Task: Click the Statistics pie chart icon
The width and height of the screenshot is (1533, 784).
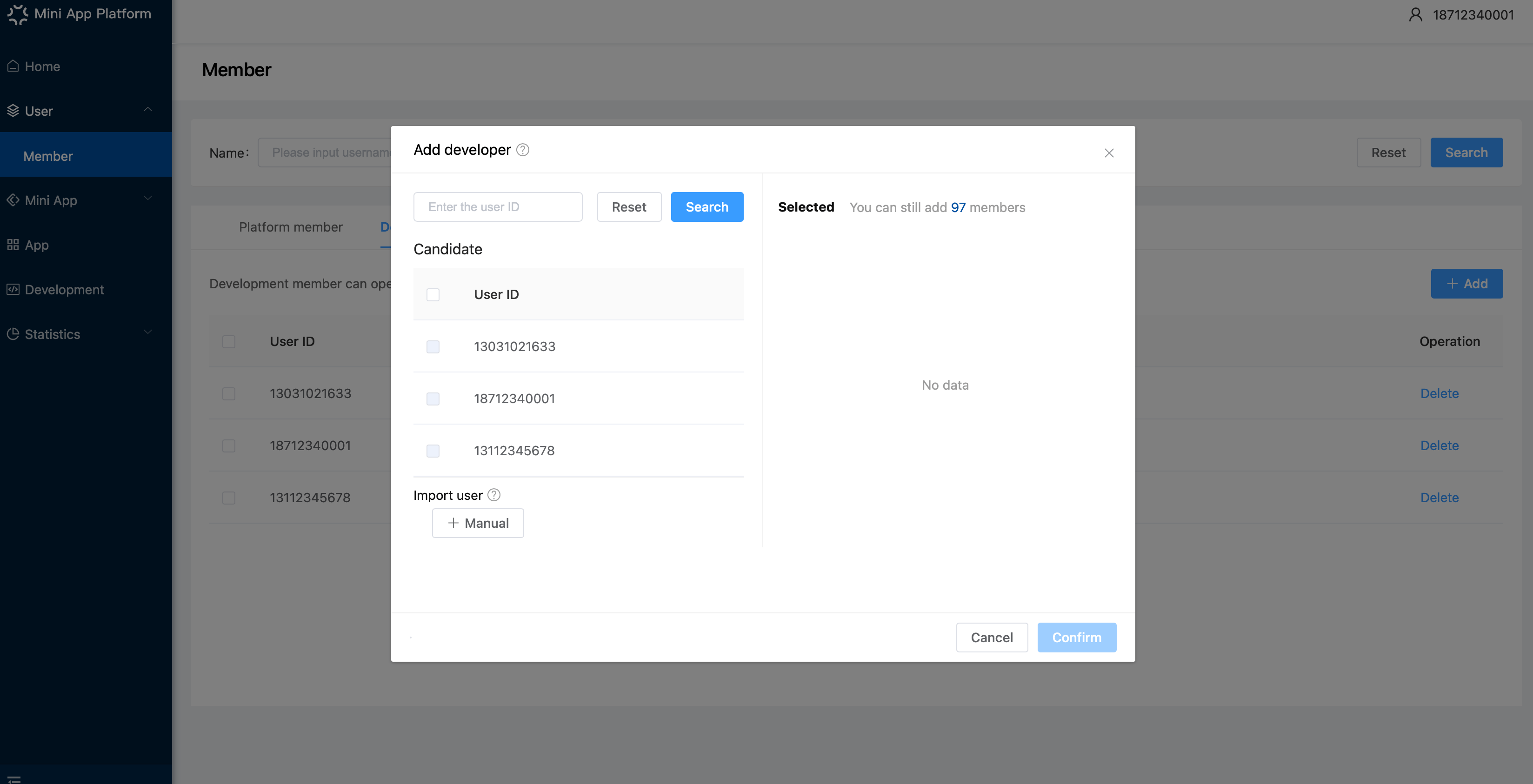Action: coord(13,334)
